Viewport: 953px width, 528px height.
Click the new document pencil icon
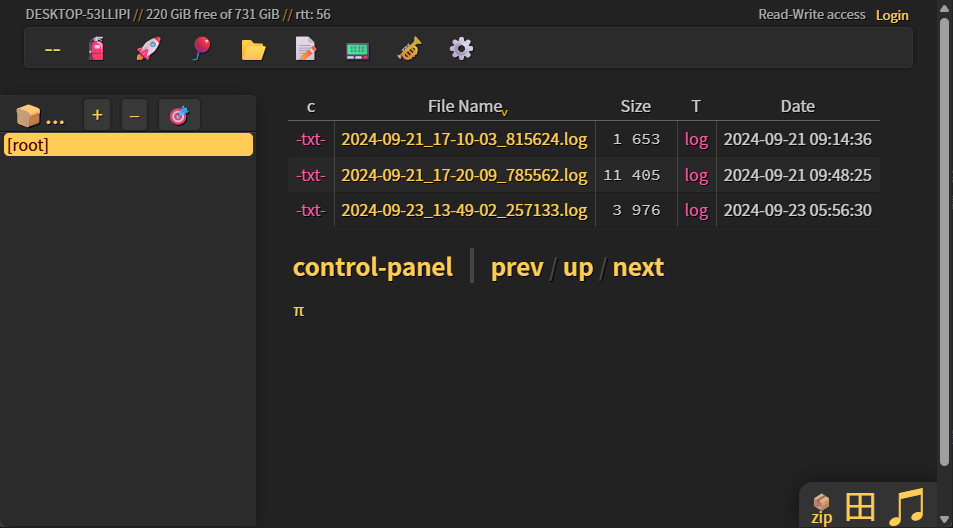coord(306,49)
